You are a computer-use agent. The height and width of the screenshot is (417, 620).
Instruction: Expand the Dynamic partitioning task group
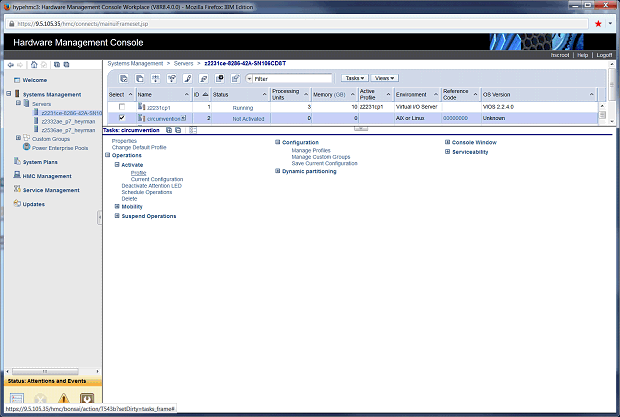pos(278,171)
